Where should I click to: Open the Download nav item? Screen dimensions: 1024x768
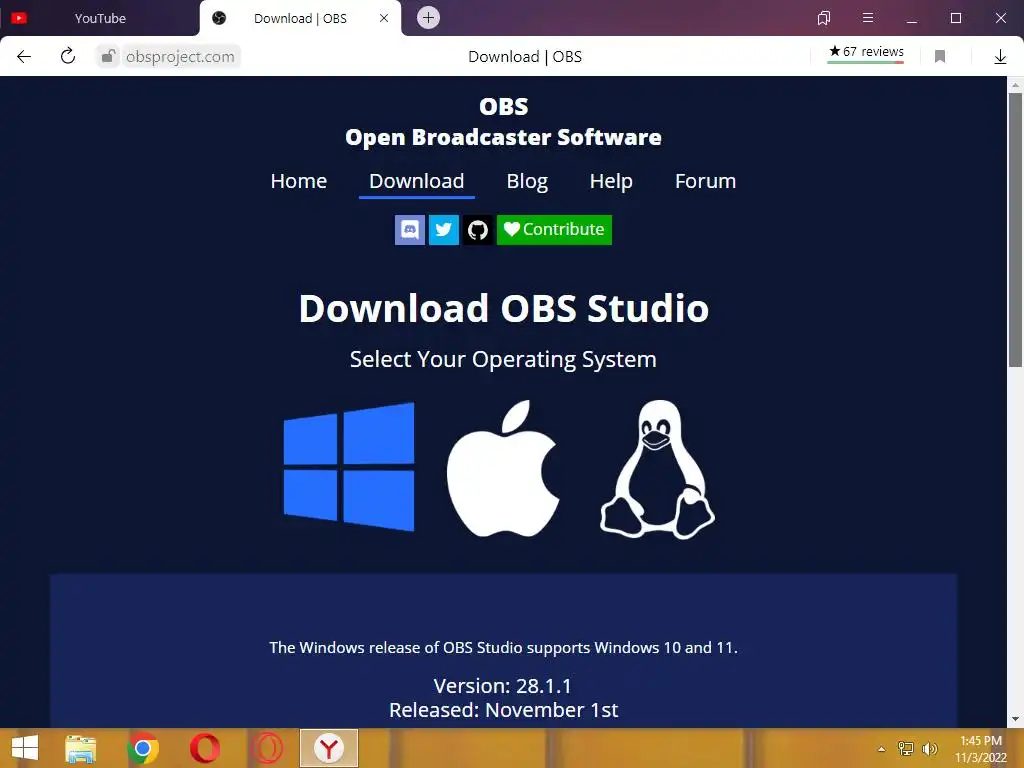(x=417, y=181)
